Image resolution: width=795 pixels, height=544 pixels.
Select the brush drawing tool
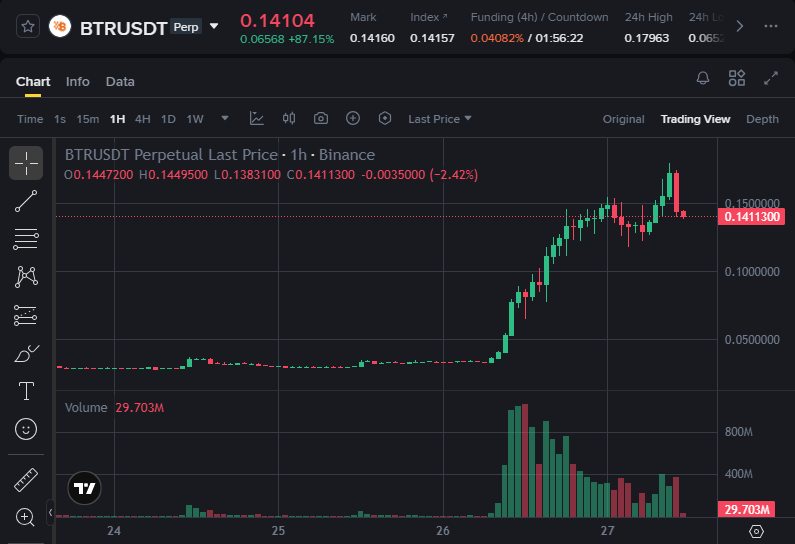[26, 353]
